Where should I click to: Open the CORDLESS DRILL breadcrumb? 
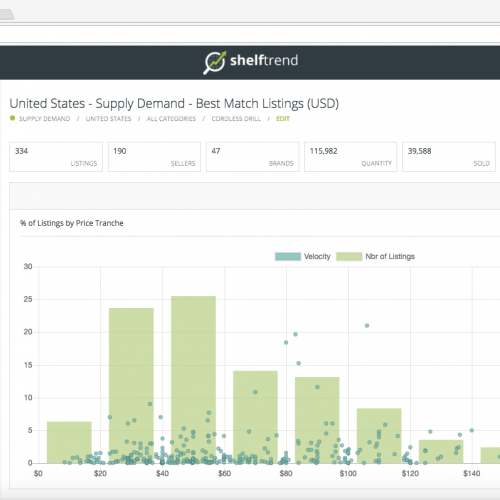[x=236, y=119]
